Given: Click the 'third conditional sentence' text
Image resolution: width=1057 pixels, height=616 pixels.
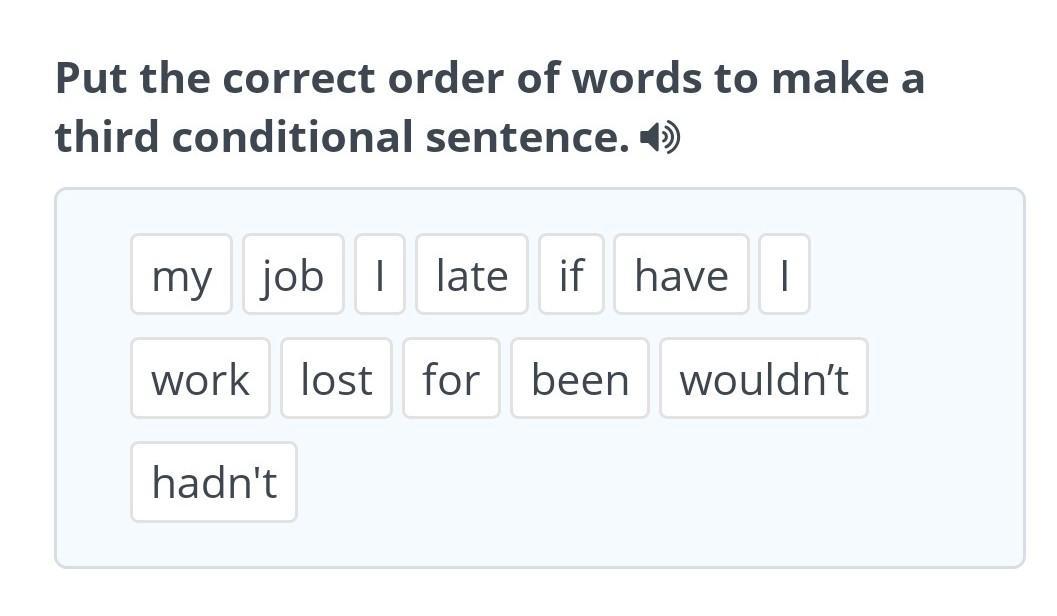Looking at the screenshot, I should pos(342,137).
